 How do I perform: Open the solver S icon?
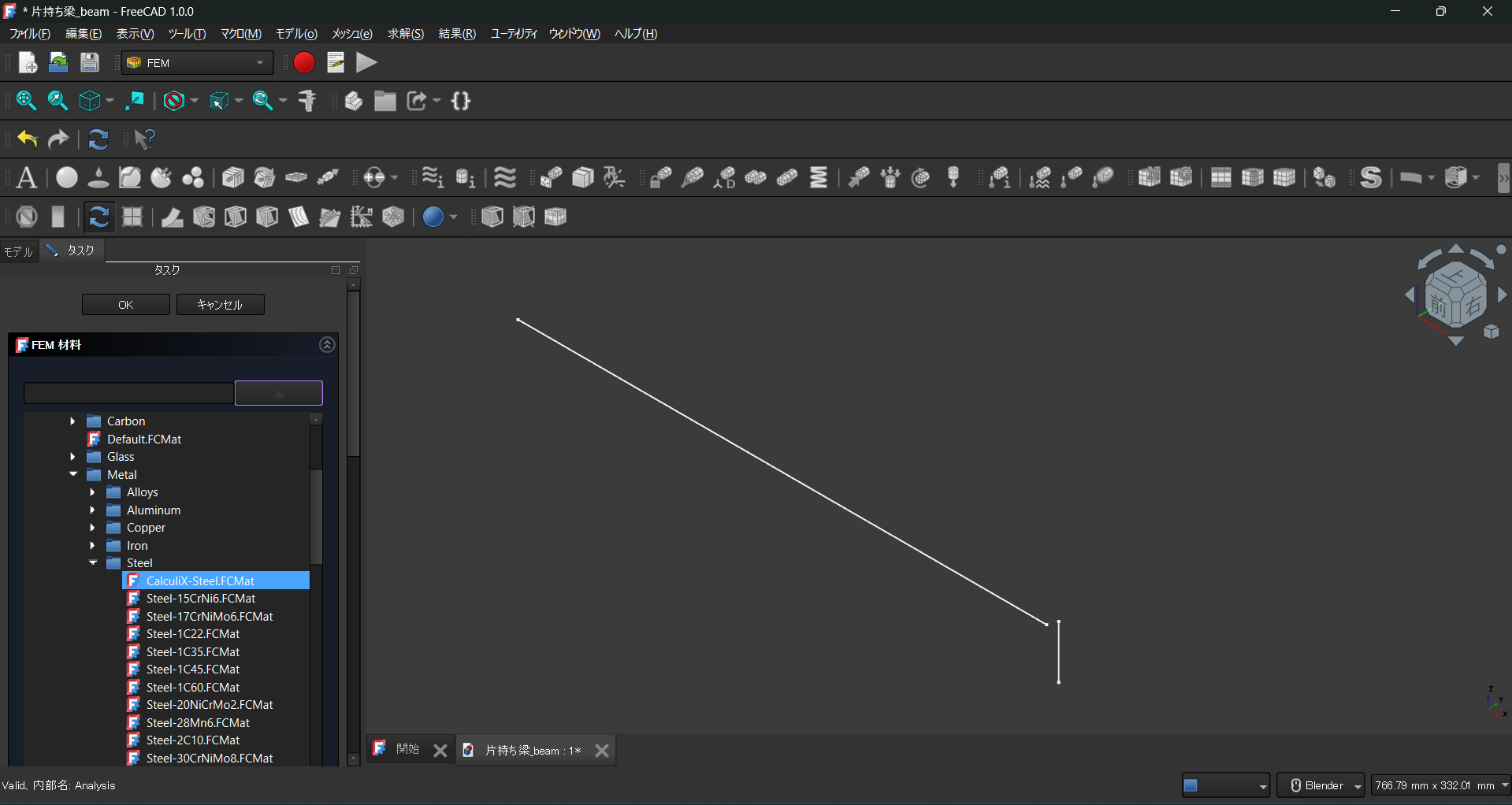[x=1371, y=178]
